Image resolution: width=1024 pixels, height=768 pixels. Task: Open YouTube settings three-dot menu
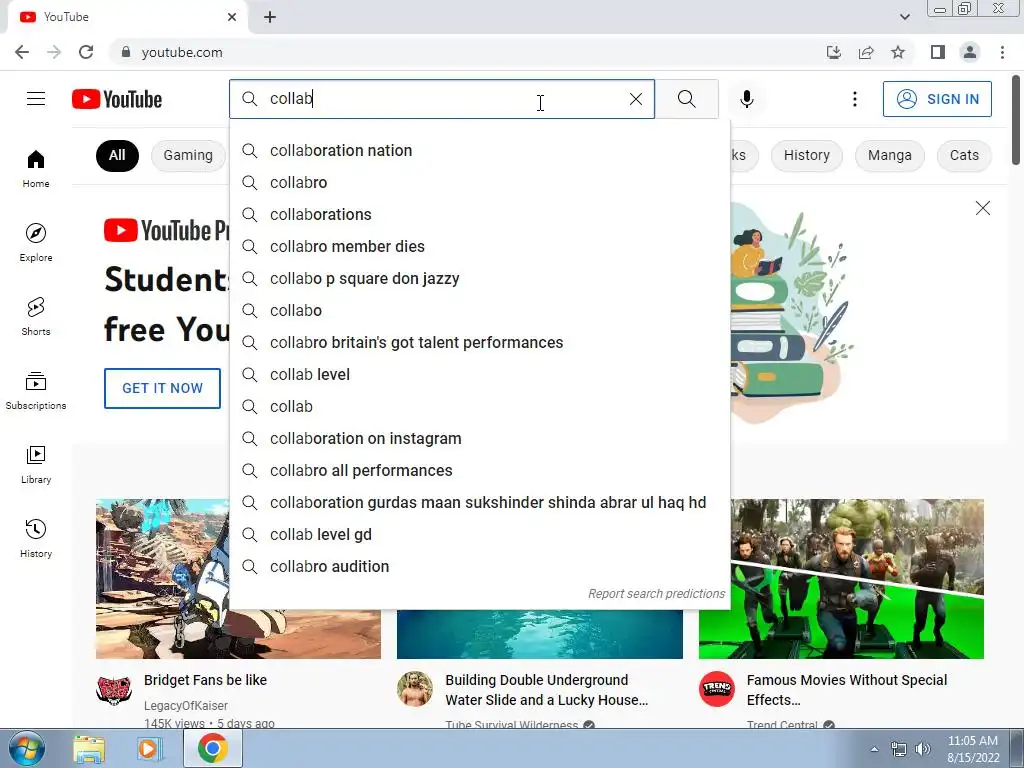point(855,99)
